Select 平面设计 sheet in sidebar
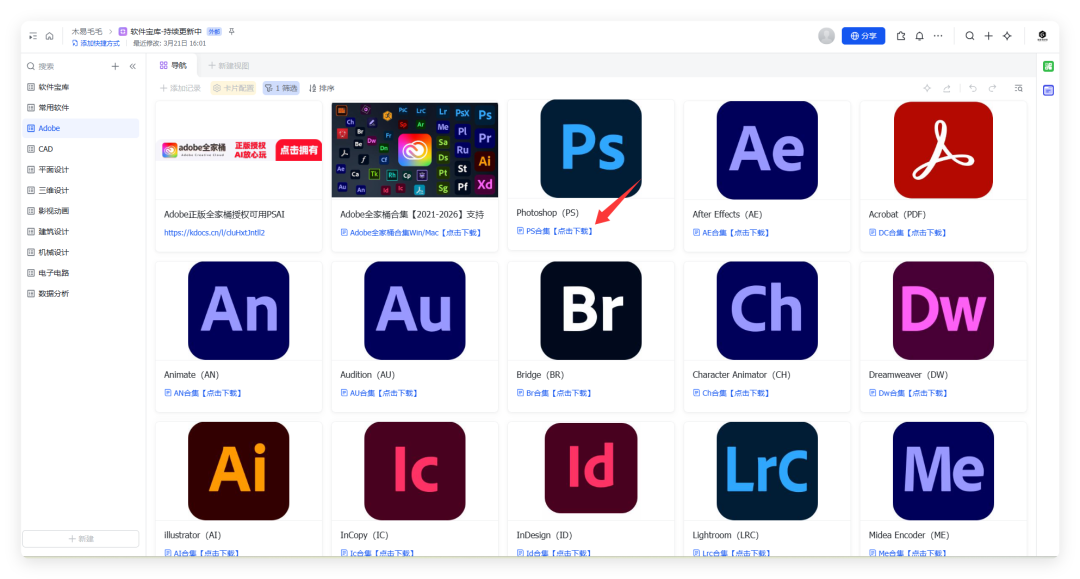Image resolution: width=1080 pixels, height=579 pixels. (81, 169)
